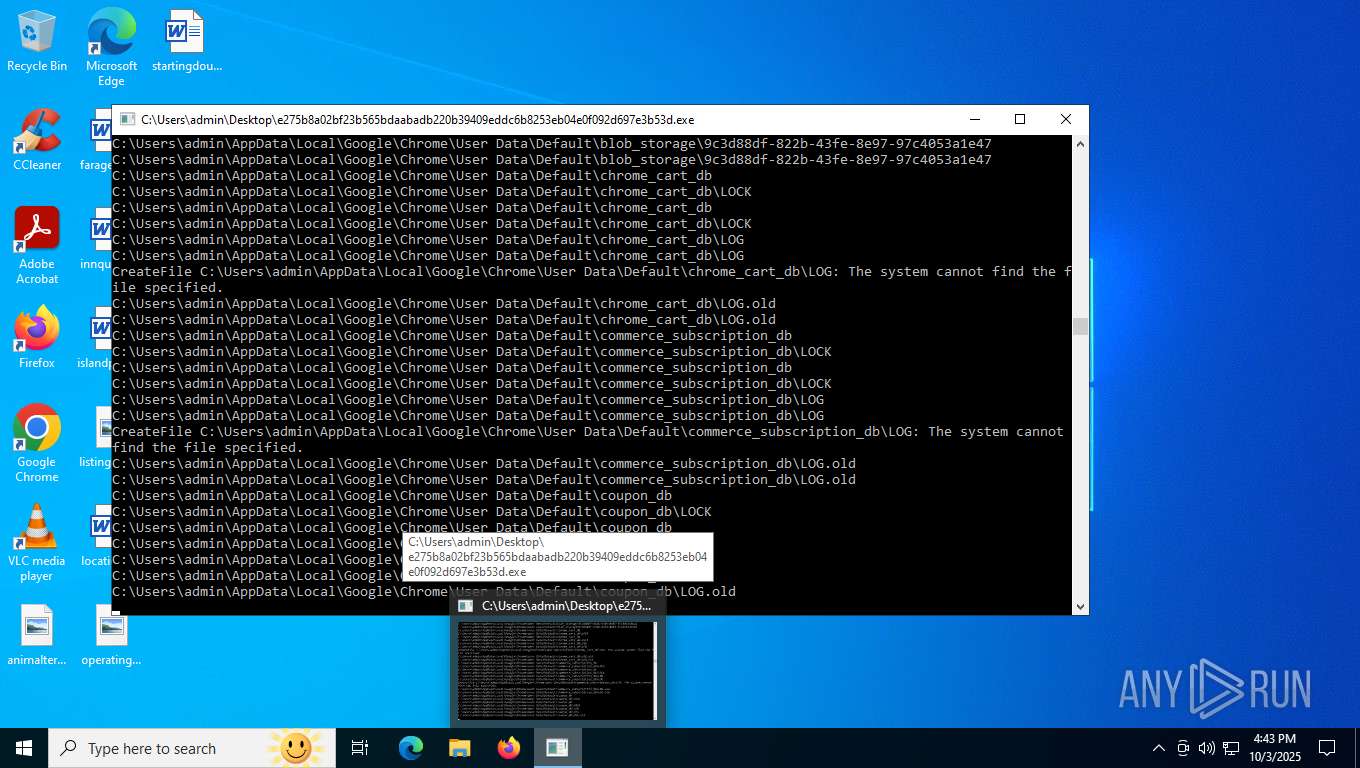Open the animalter... image file icon
Image resolution: width=1360 pixels, height=768 pixels.
(x=37, y=636)
